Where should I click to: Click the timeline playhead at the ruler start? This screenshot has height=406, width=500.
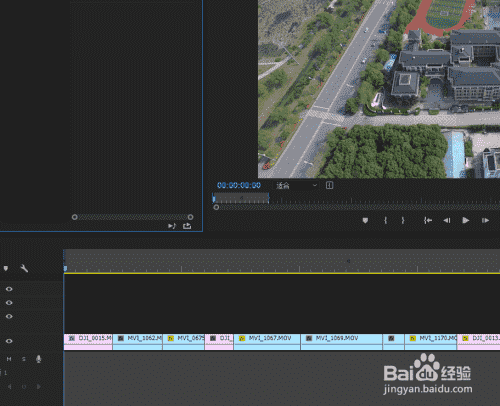(65, 268)
